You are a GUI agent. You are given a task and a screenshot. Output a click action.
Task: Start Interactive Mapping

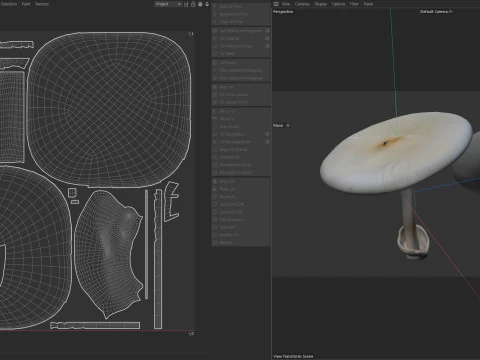(x=241, y=70)
